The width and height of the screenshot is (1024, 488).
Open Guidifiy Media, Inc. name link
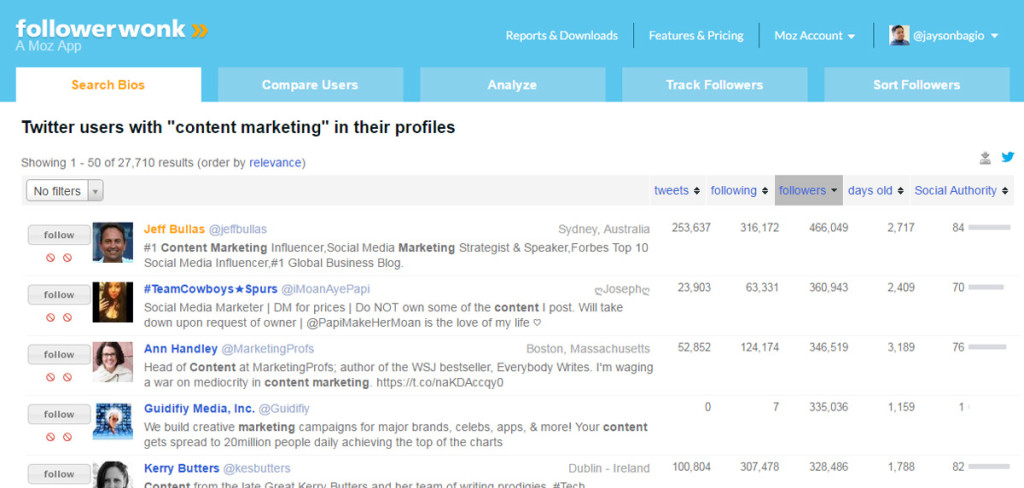click(x=199, y=409)
